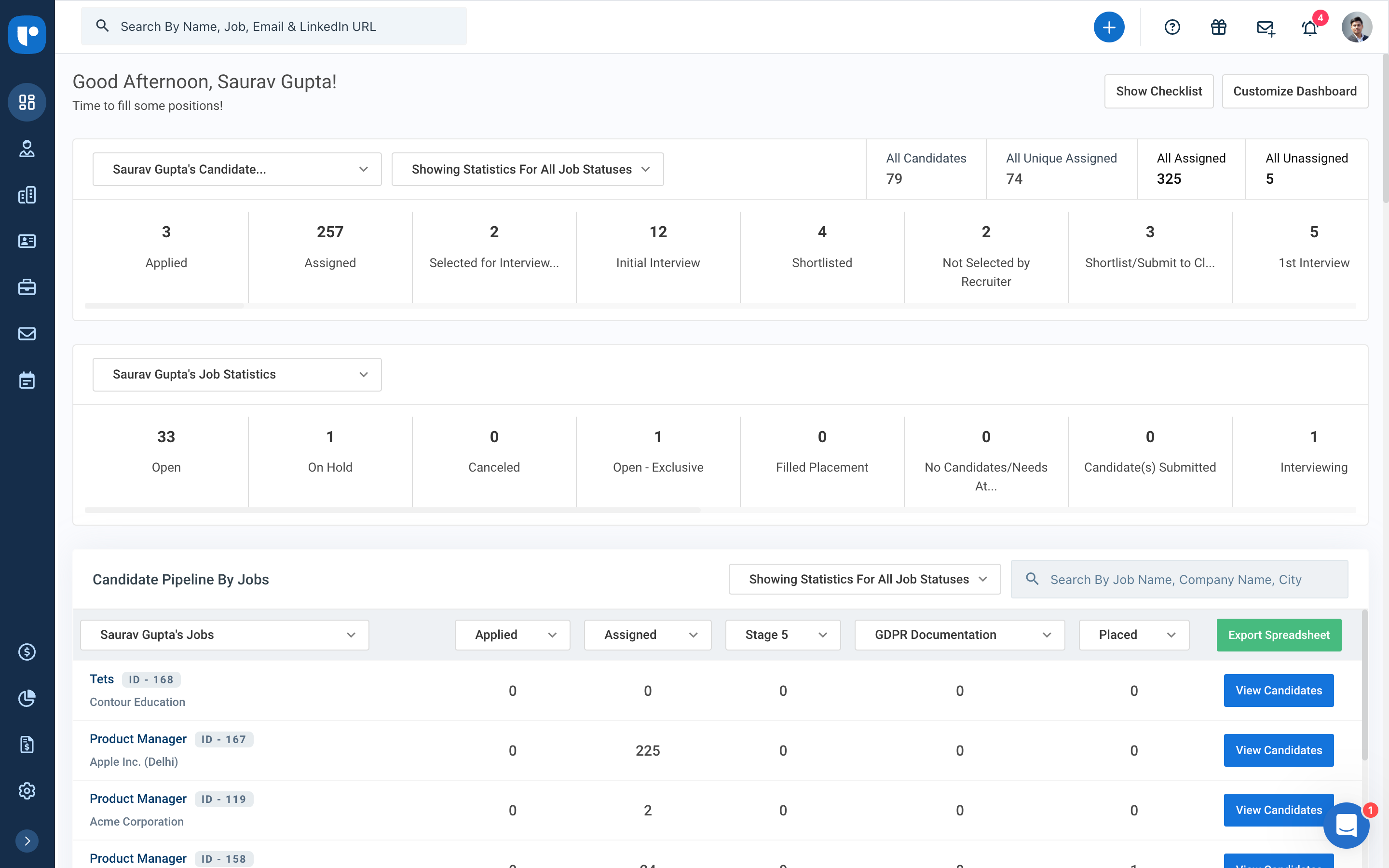Open the quick-add plus button

(x=1108, y=27)
